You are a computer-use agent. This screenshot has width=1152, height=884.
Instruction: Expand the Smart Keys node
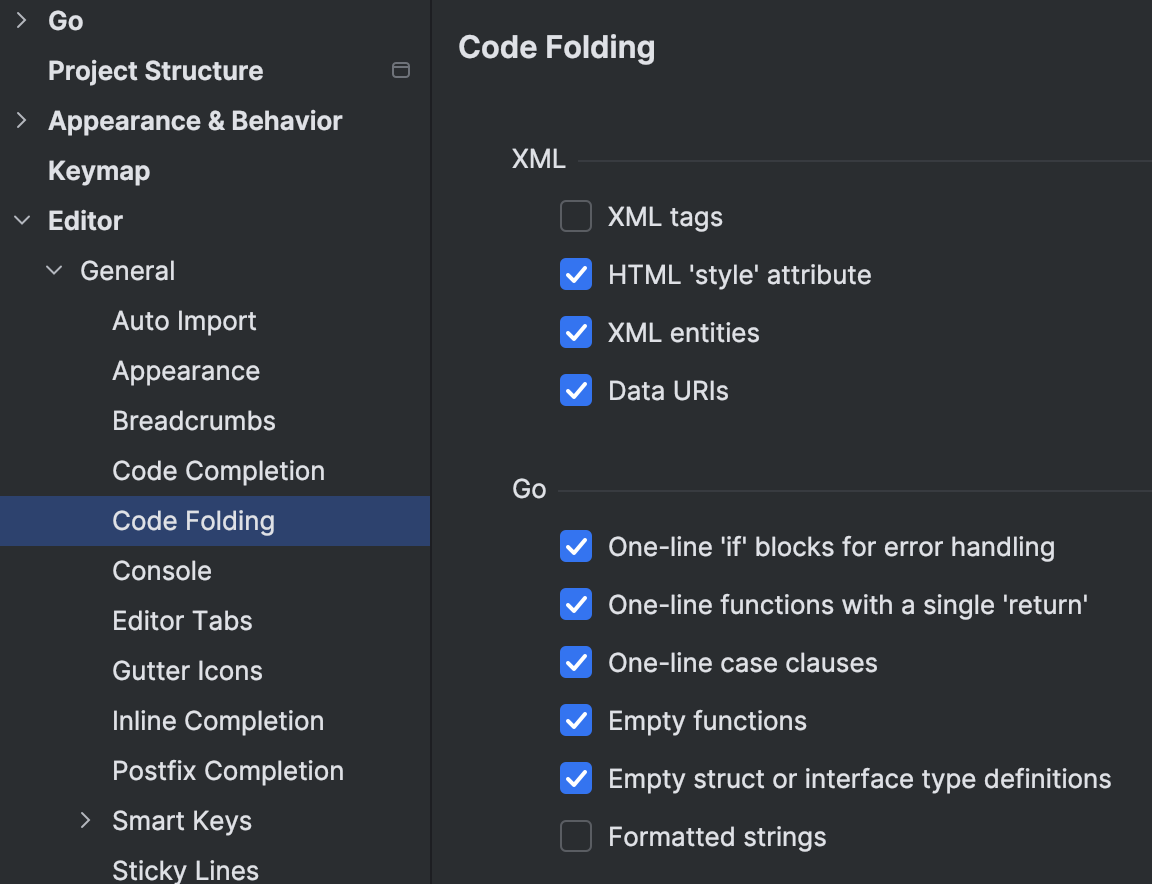click(x=86, y=821)
